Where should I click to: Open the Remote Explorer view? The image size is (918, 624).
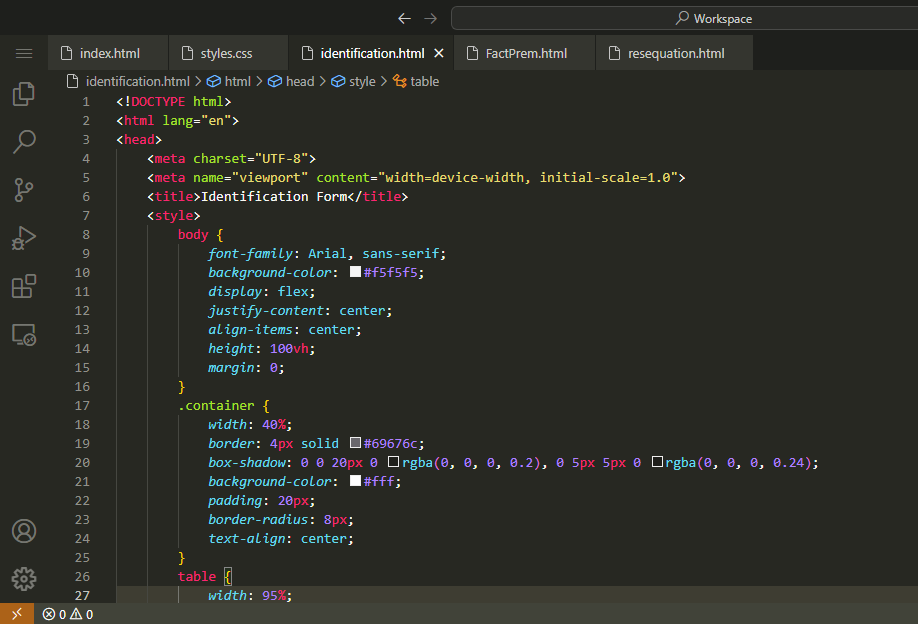tap(24, 335)
